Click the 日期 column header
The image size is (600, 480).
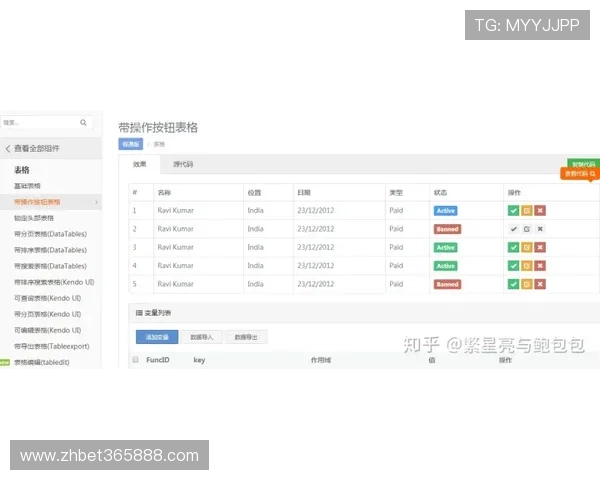[x=304, y=193]
